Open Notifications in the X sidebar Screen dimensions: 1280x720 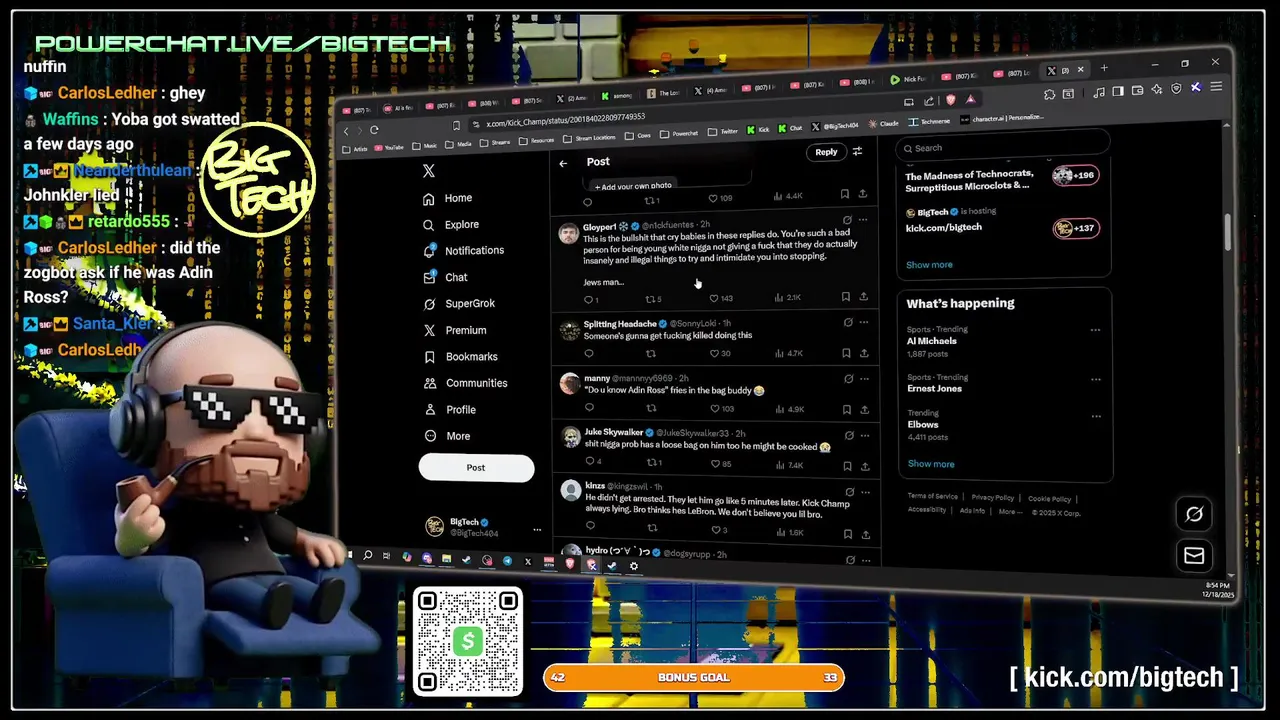coord(464,251)
